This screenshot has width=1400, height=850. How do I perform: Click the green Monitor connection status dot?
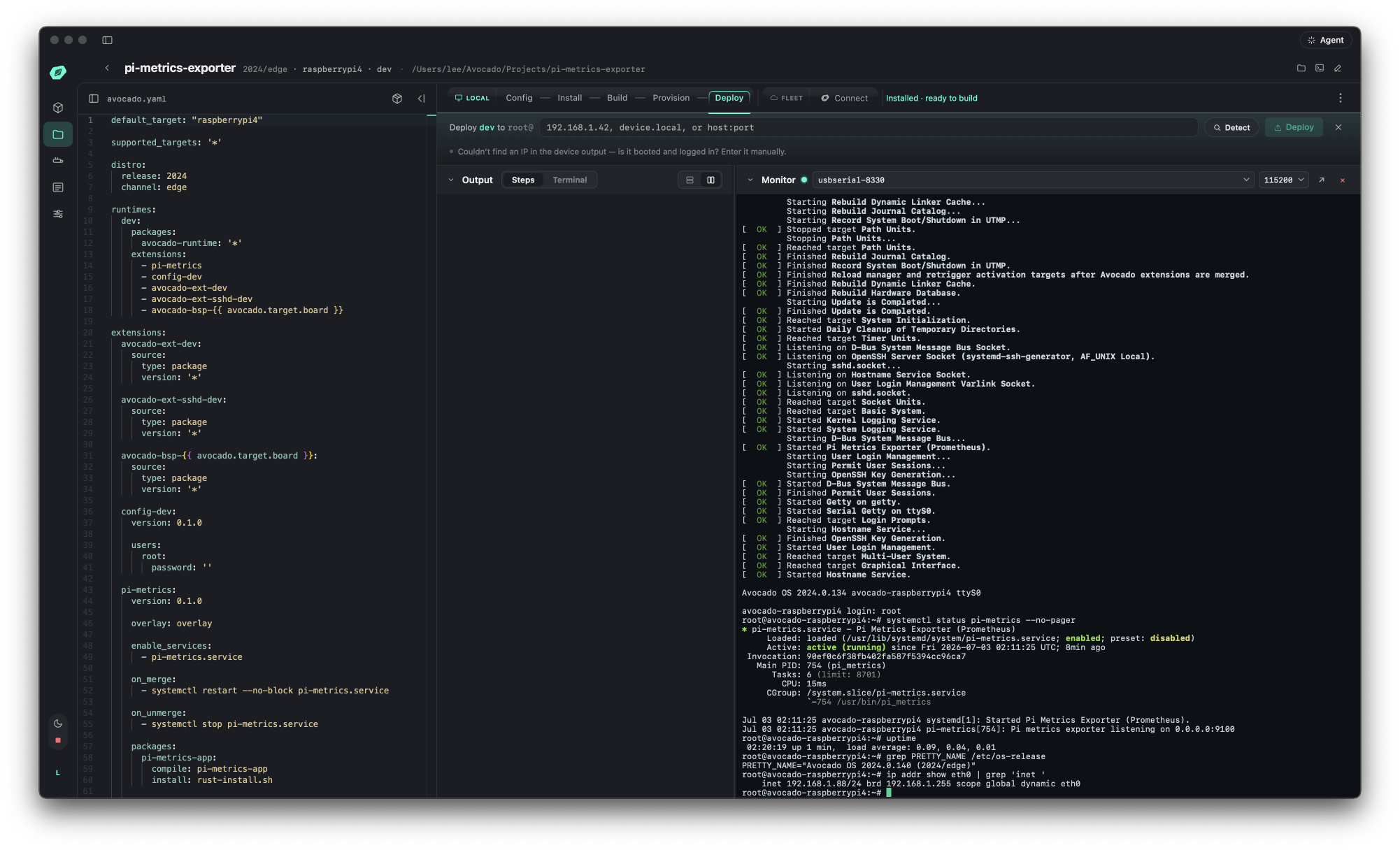point(804,180)
